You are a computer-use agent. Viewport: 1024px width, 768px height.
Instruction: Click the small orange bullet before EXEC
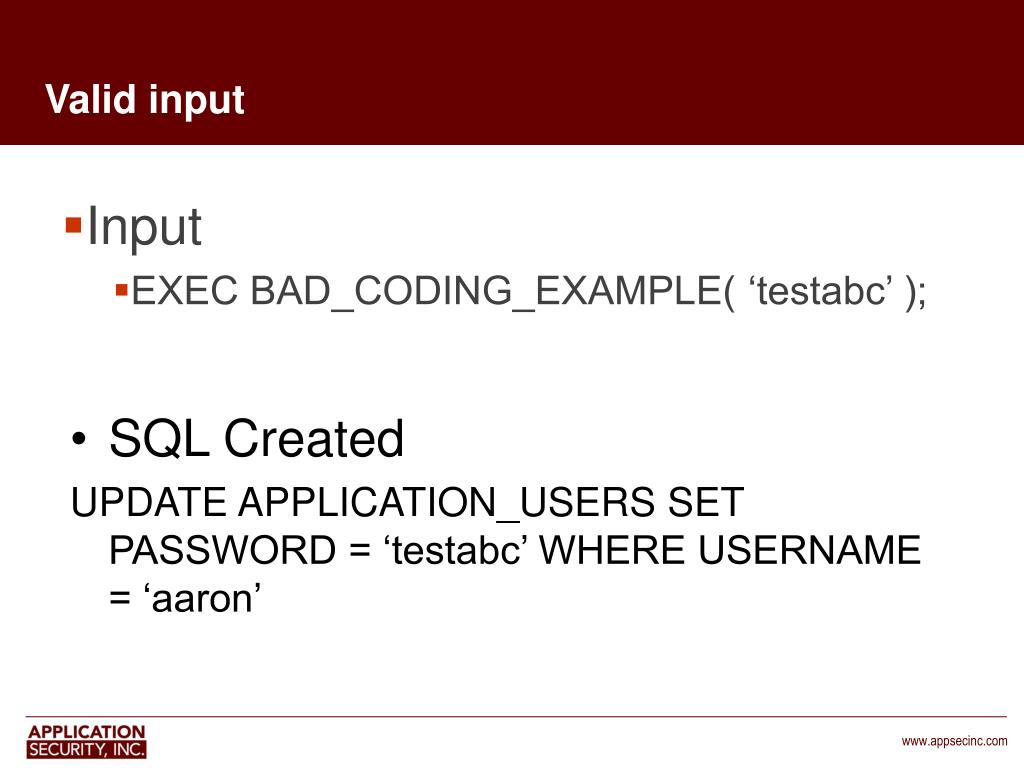121,289
